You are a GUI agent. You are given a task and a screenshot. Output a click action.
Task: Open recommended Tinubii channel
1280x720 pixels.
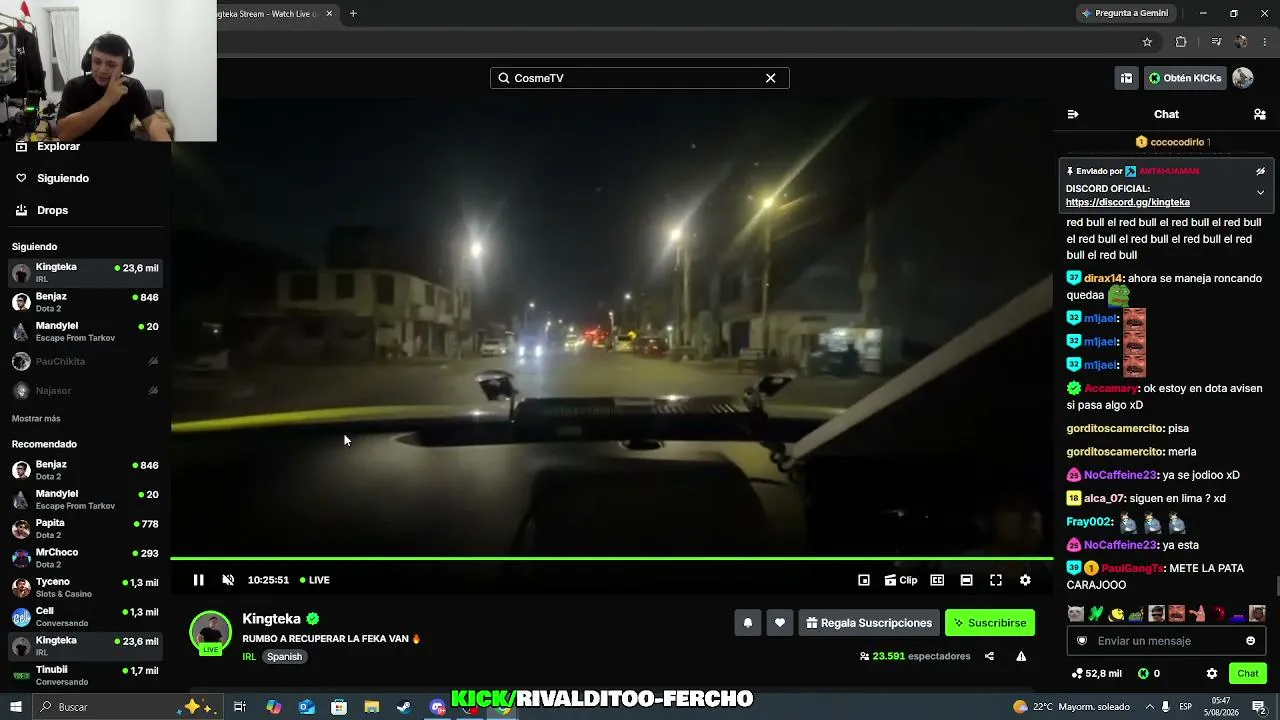(86, 675)
